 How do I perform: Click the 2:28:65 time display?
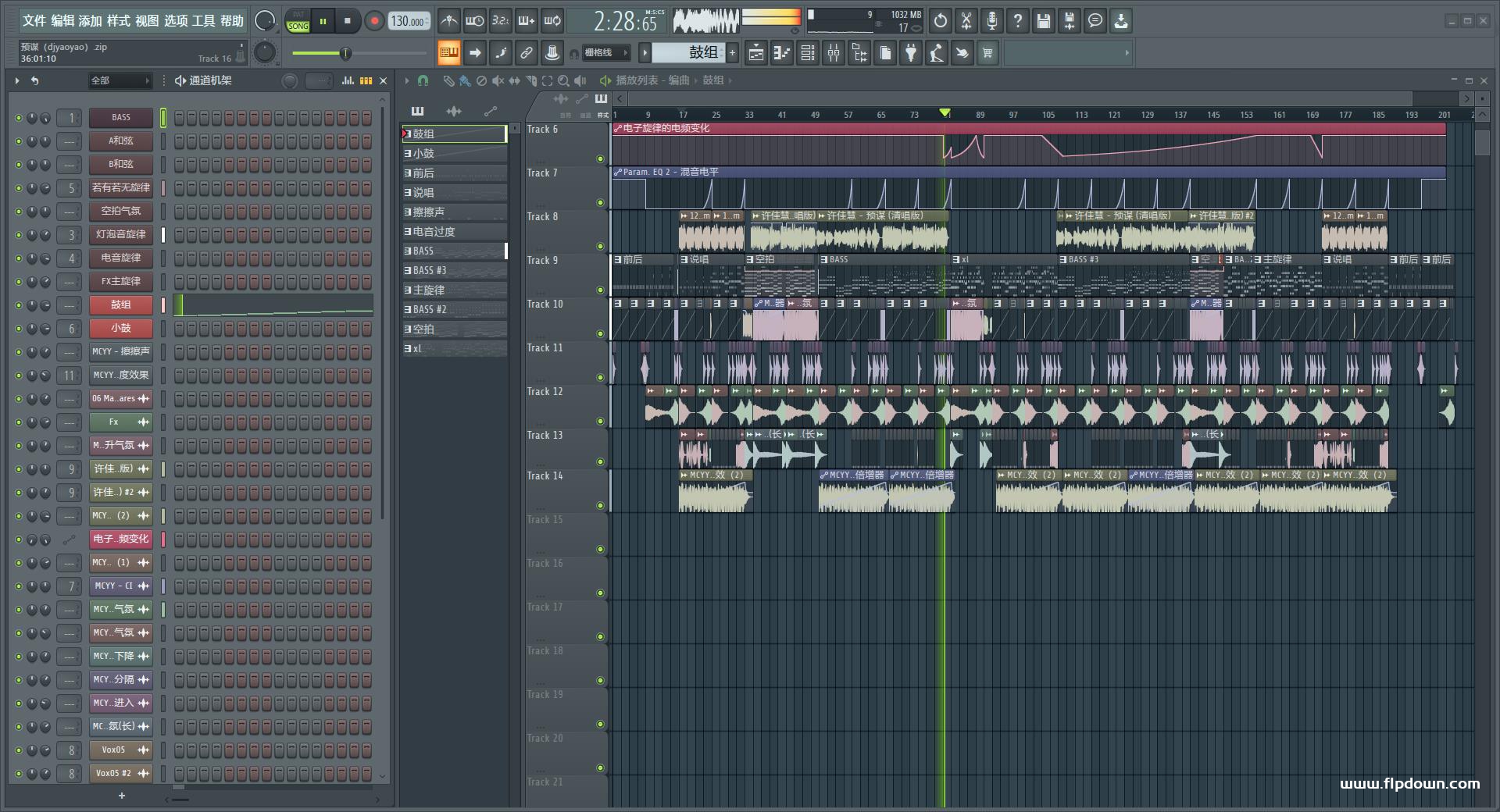[617, 21]
